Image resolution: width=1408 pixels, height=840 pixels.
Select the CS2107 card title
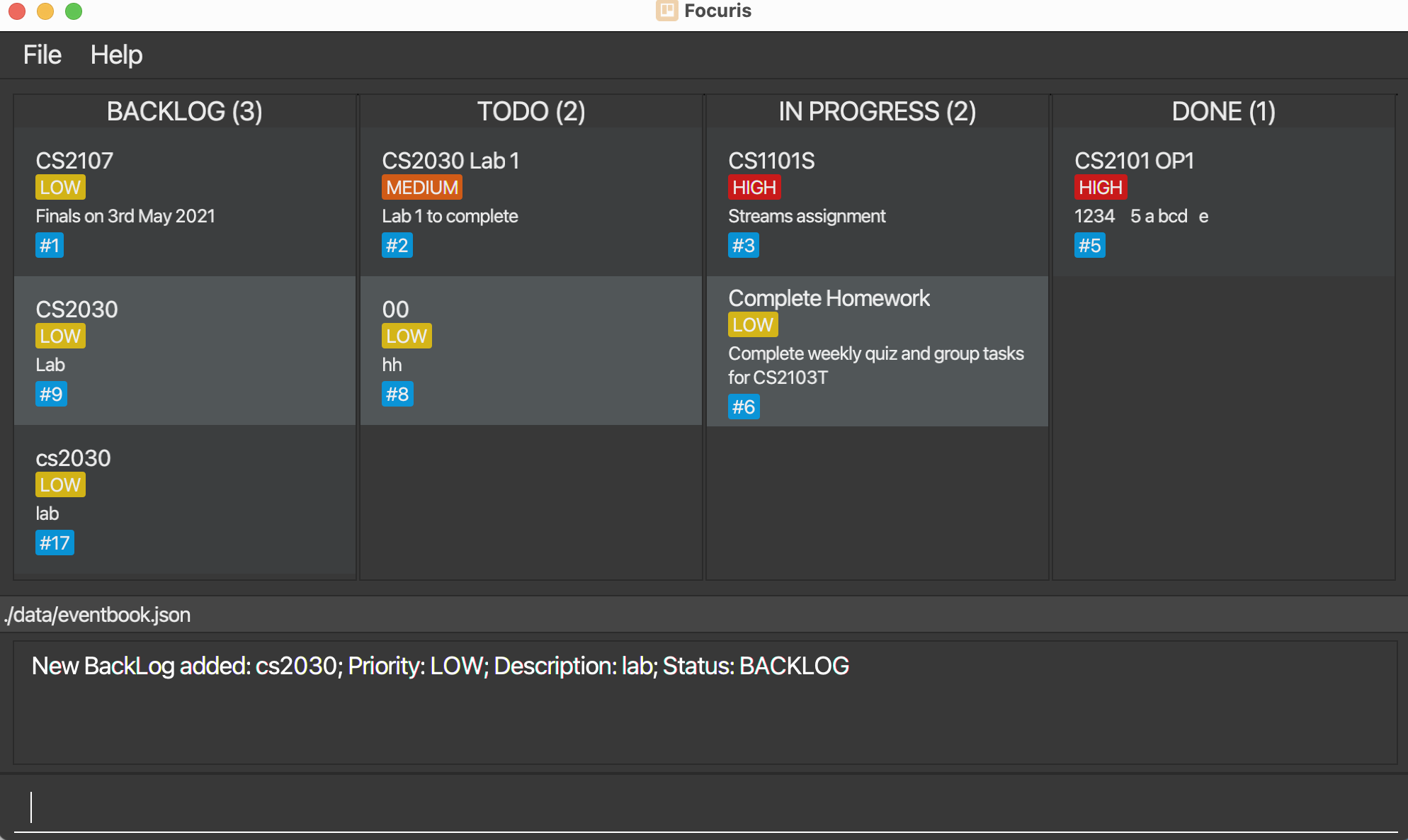74,161
